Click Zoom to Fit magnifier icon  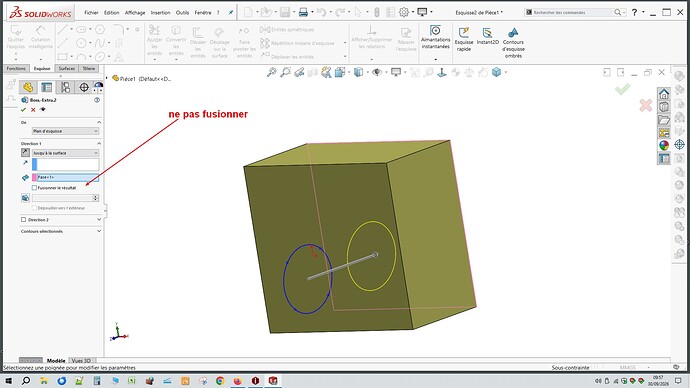[272, 72]
